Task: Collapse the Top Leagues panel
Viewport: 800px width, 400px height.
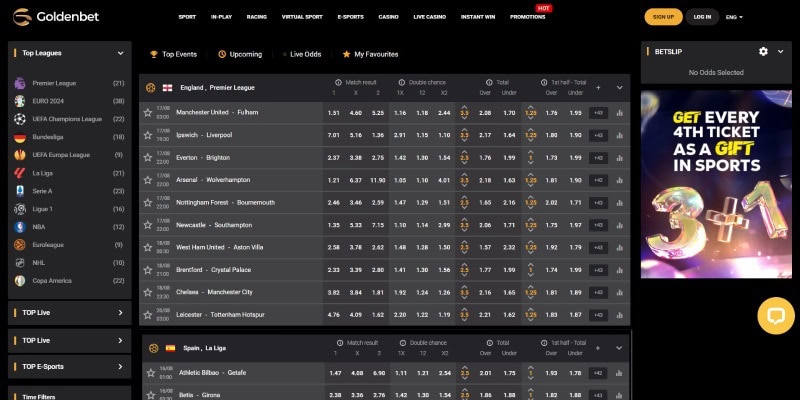Action: click(x=120, y=53)
